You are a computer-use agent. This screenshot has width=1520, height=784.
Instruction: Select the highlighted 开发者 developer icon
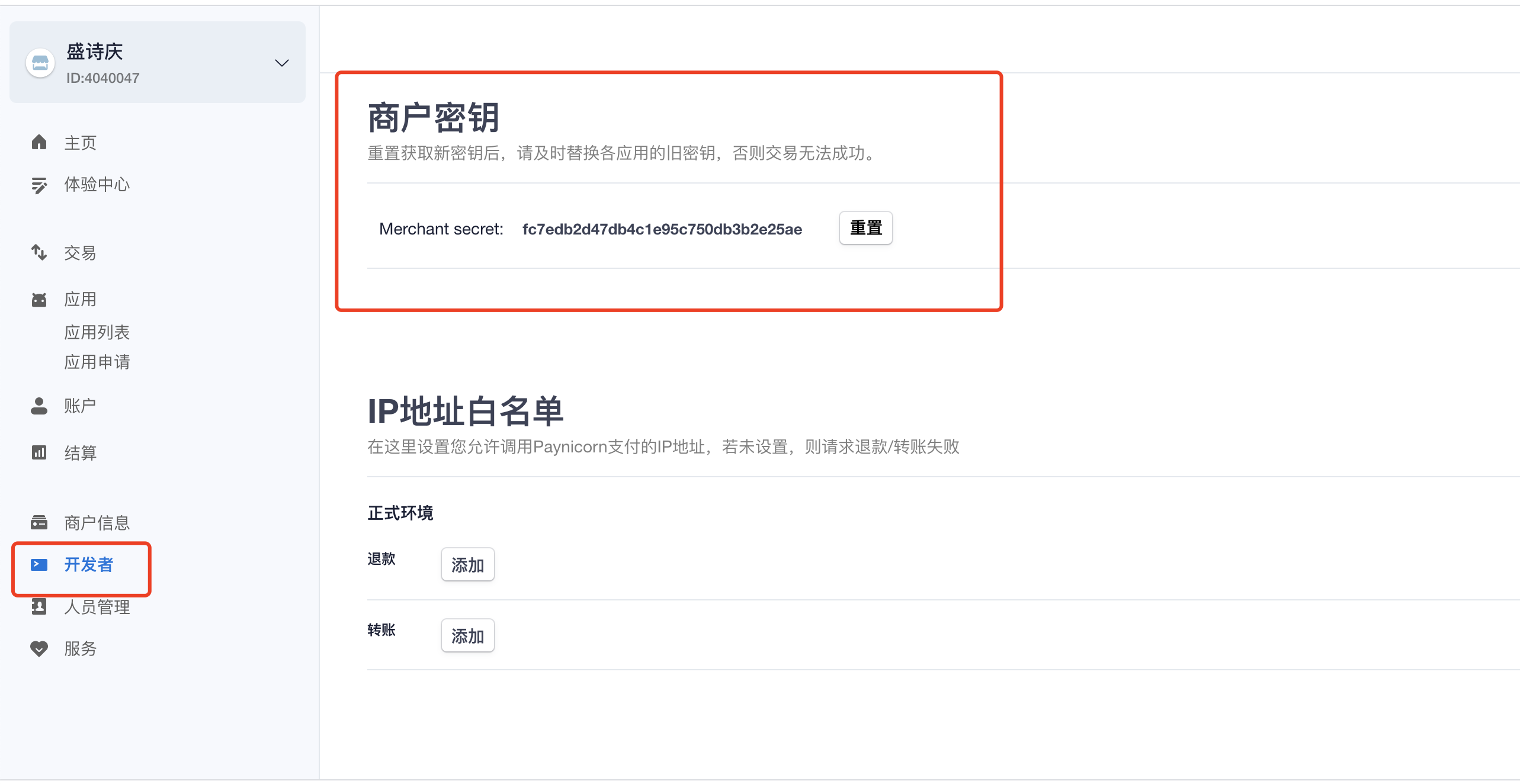point(39,565)
